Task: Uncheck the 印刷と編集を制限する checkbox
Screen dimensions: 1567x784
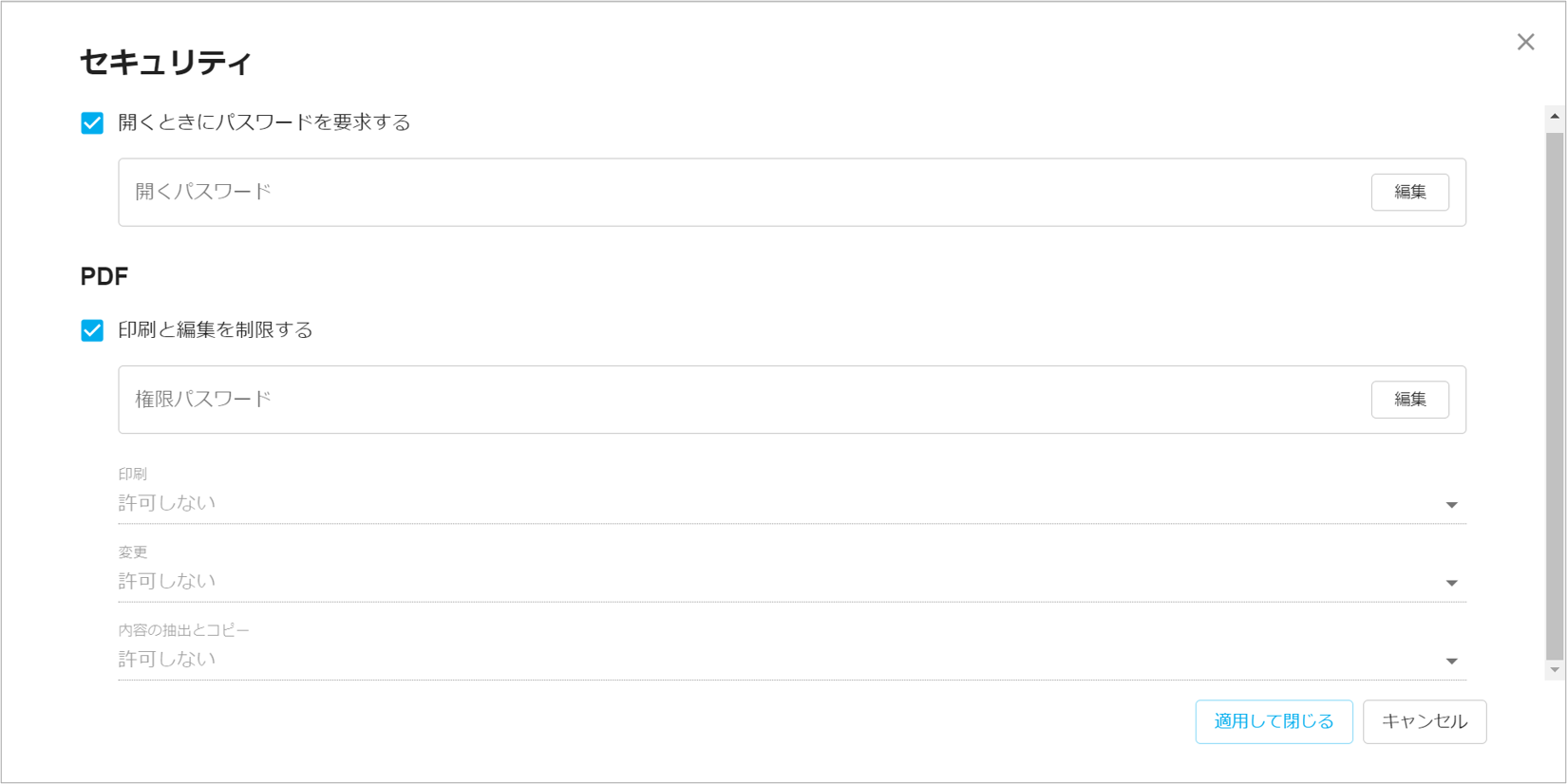Action: tap(92, 330)
